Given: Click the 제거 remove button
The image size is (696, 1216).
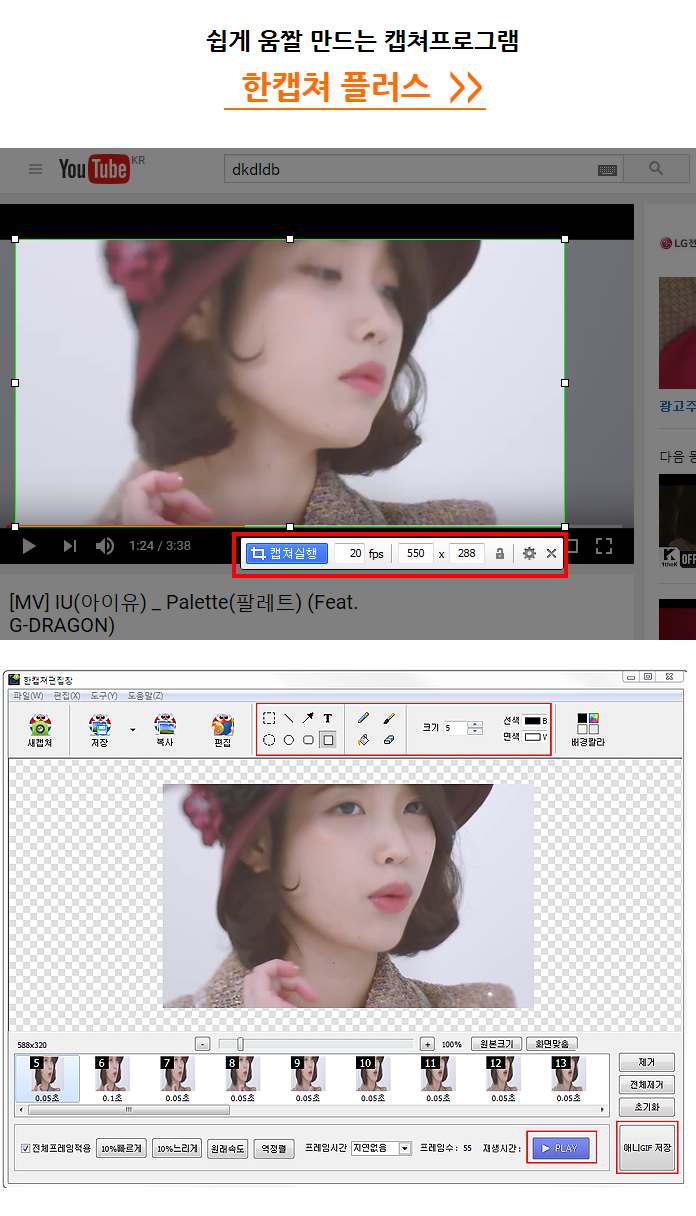Looking at the screenshot, I should click(646, 1062).
